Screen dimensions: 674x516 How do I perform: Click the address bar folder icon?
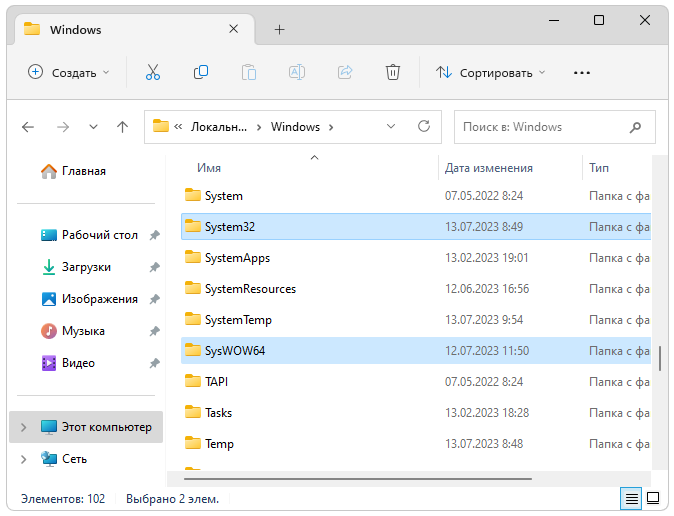(161, 126)
